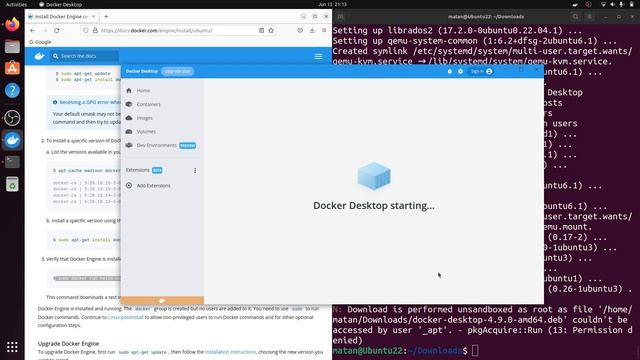Open Help from Ubuntu dock
The image size is (640, 360).
[x=12, y=90]
